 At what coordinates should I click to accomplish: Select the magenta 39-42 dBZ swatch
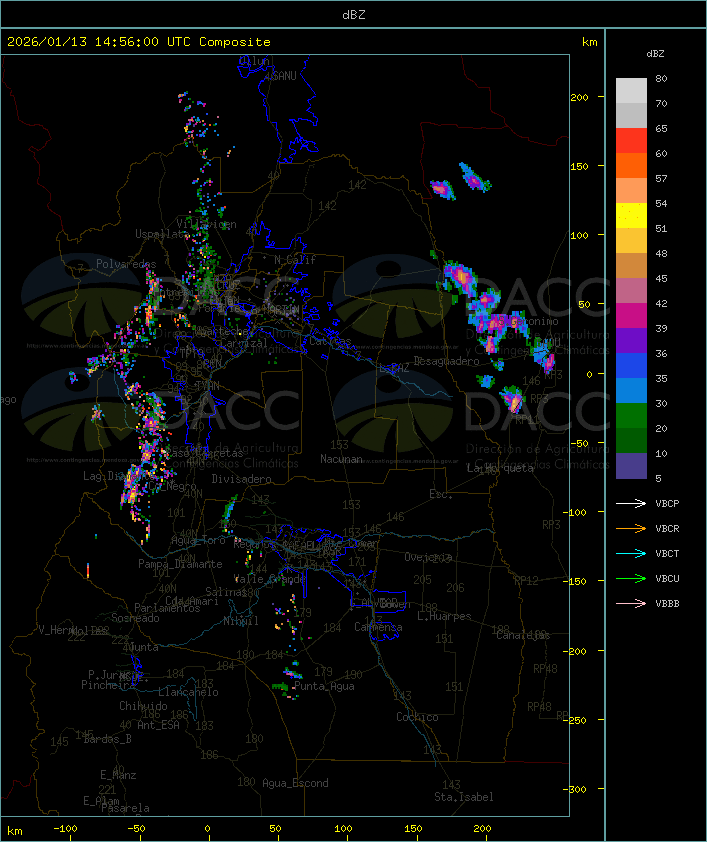631,315
